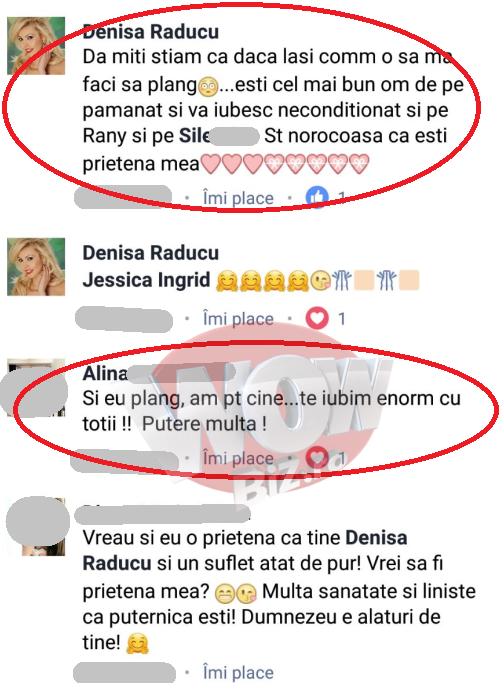Click Denisa Raducu name on first comment

pyautogui.click(x=151, y=32)
